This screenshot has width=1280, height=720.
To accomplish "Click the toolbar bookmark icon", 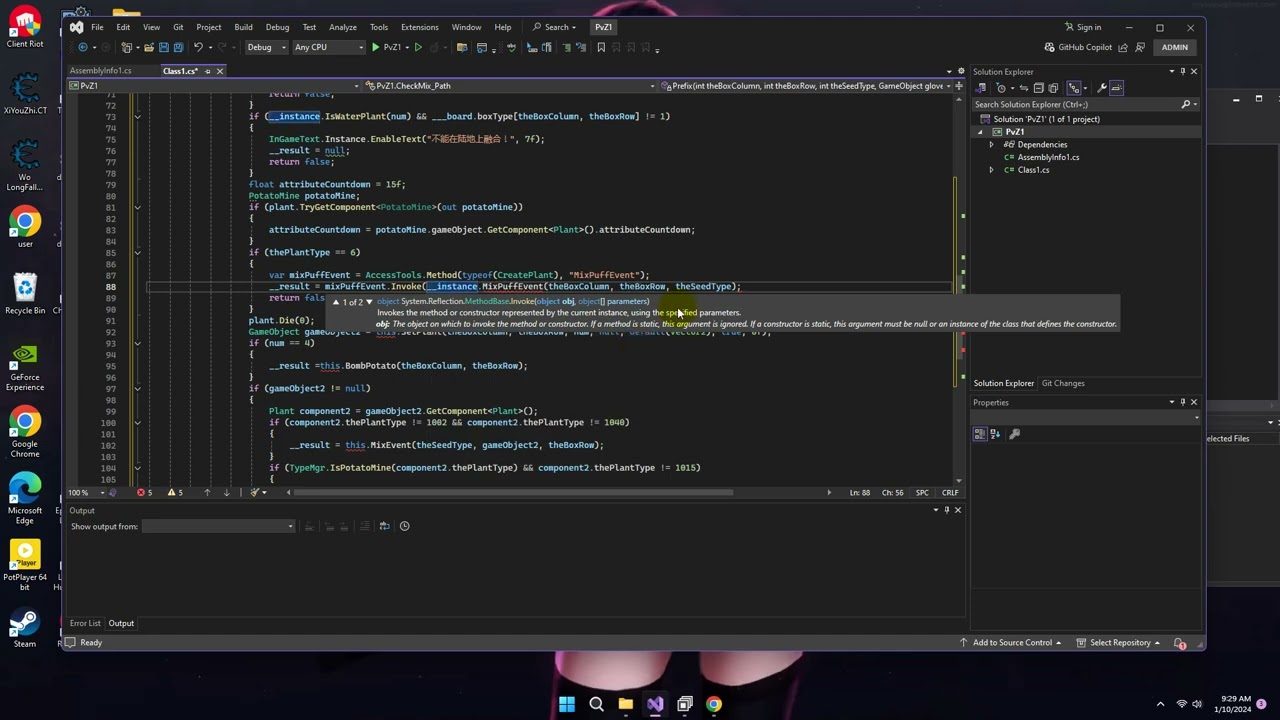I will coord(601,47).
